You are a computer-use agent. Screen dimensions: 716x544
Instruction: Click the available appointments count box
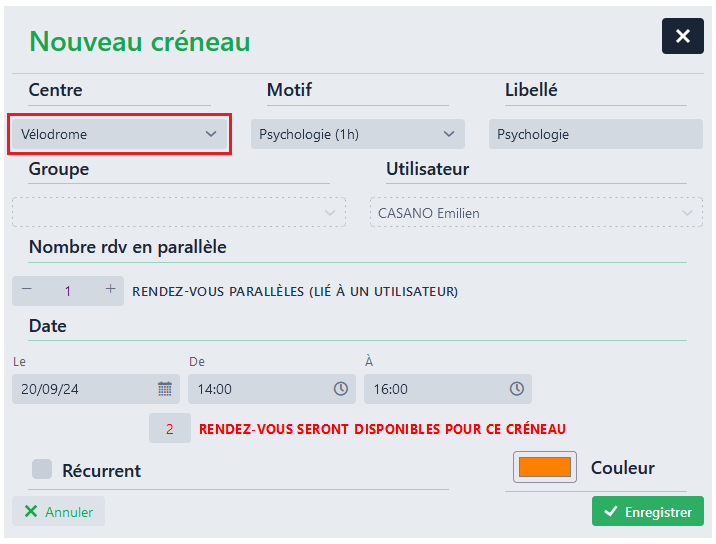(x=170, y=429)
